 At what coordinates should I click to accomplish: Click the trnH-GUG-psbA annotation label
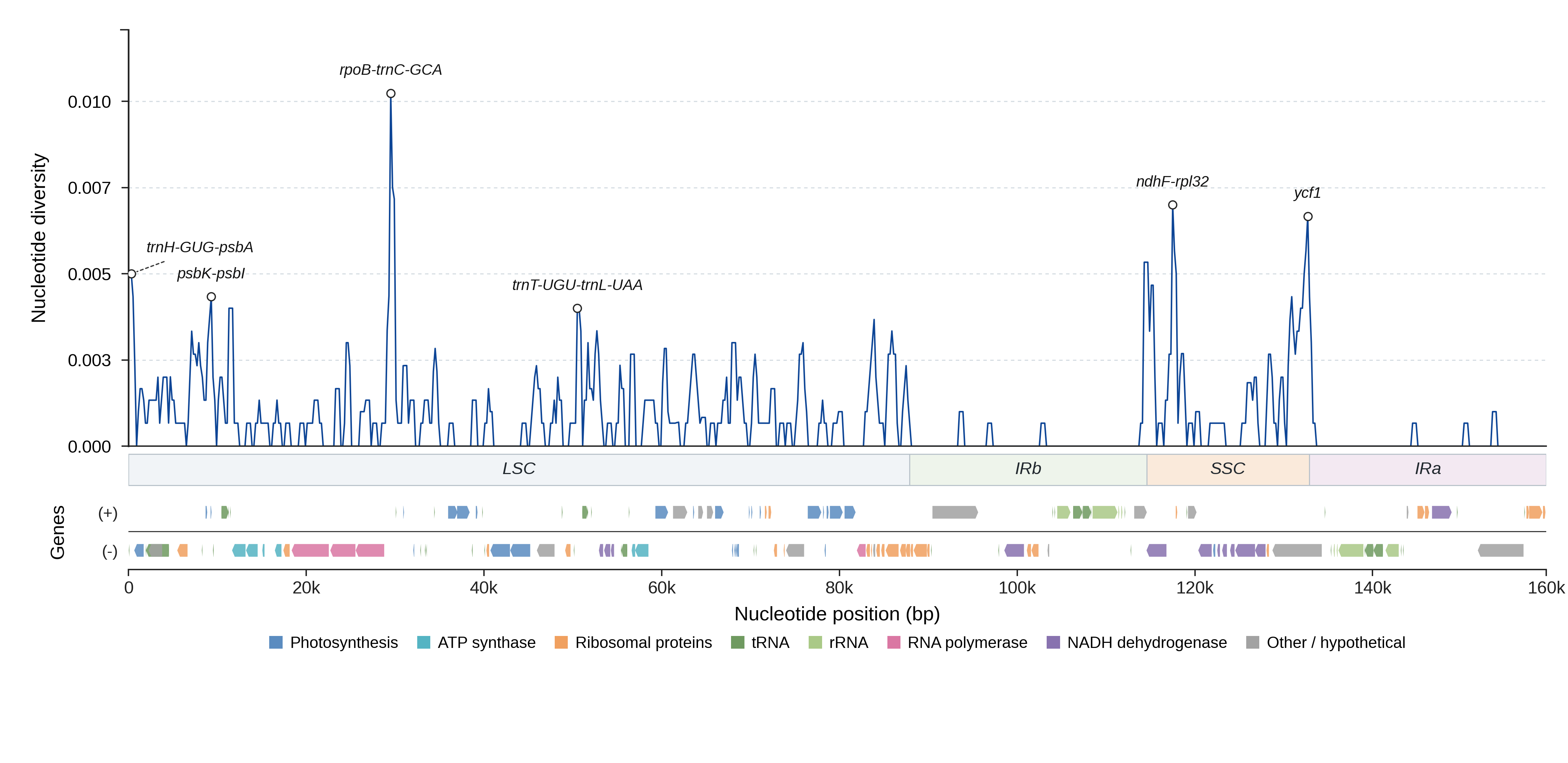pyautogui.click(x=200, y=247)
